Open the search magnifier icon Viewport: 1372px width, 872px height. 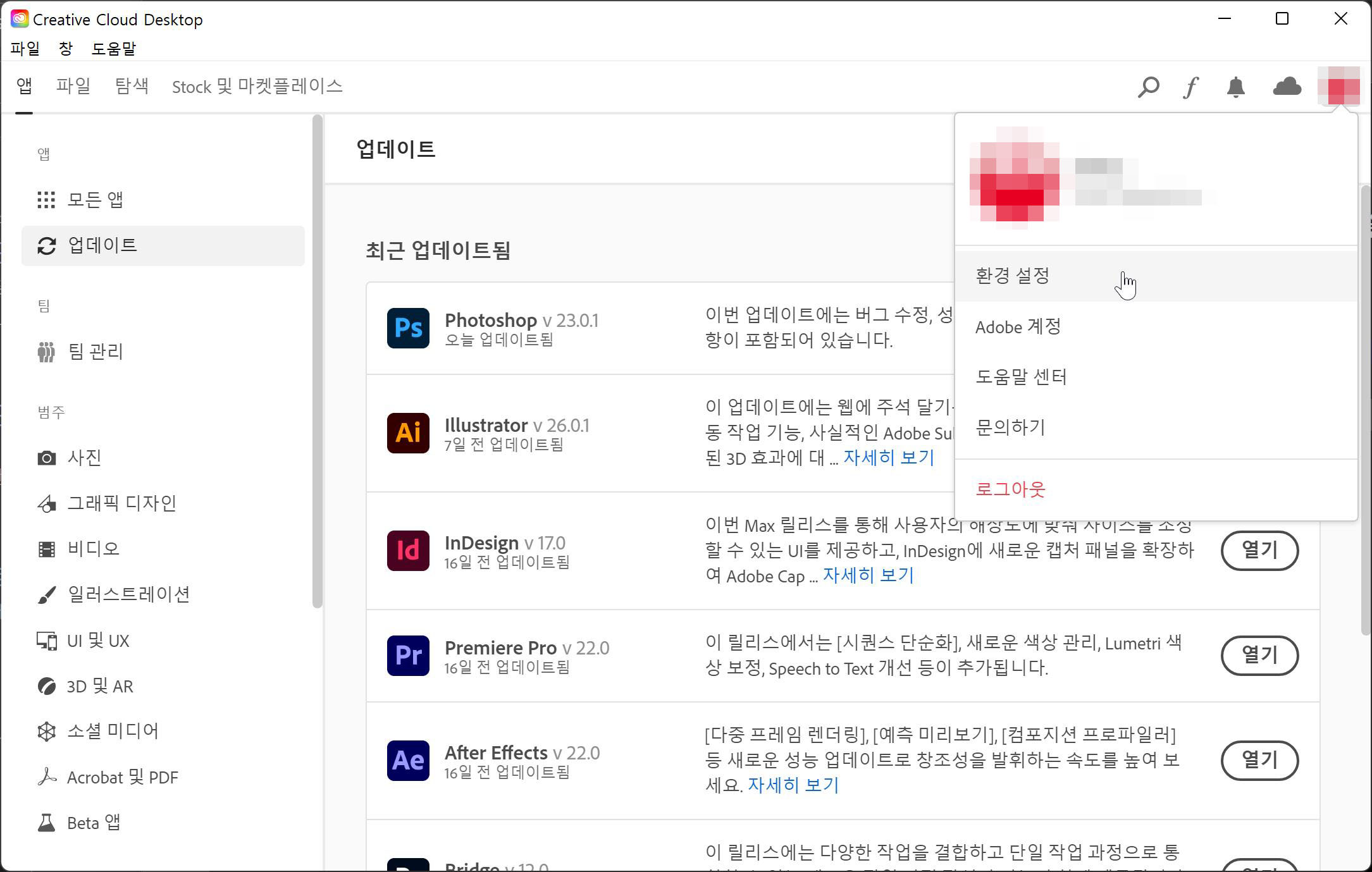point(1148,87)
